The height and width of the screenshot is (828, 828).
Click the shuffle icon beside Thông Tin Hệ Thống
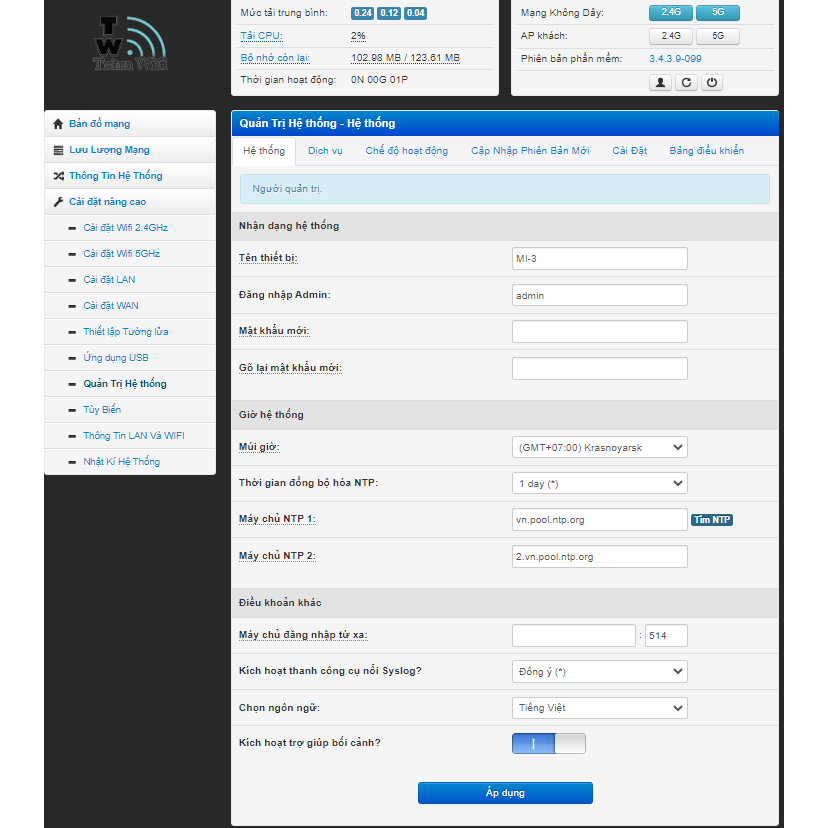[x=58, y=176]
